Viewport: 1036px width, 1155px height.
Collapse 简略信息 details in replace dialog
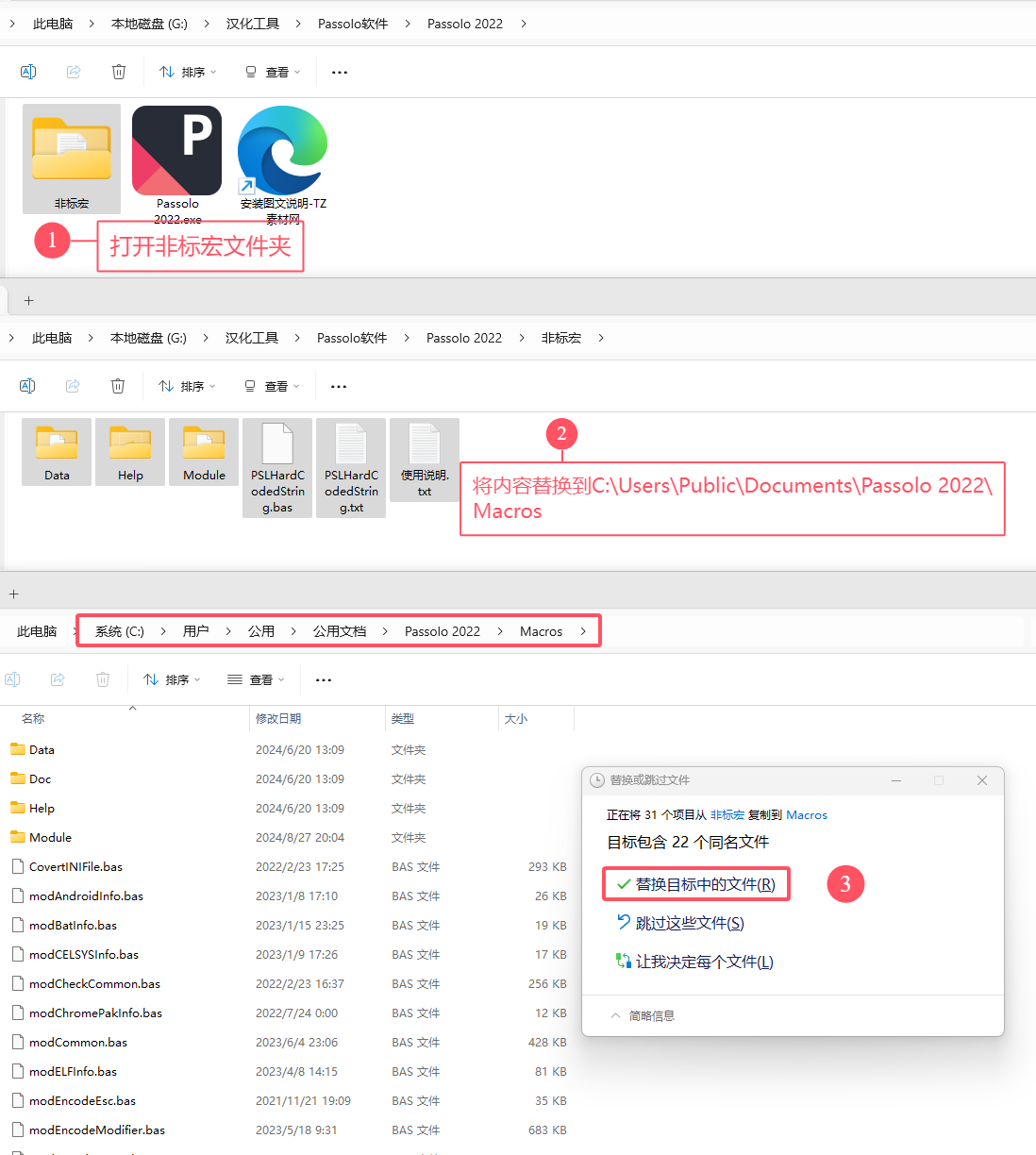coord(643,1016)
